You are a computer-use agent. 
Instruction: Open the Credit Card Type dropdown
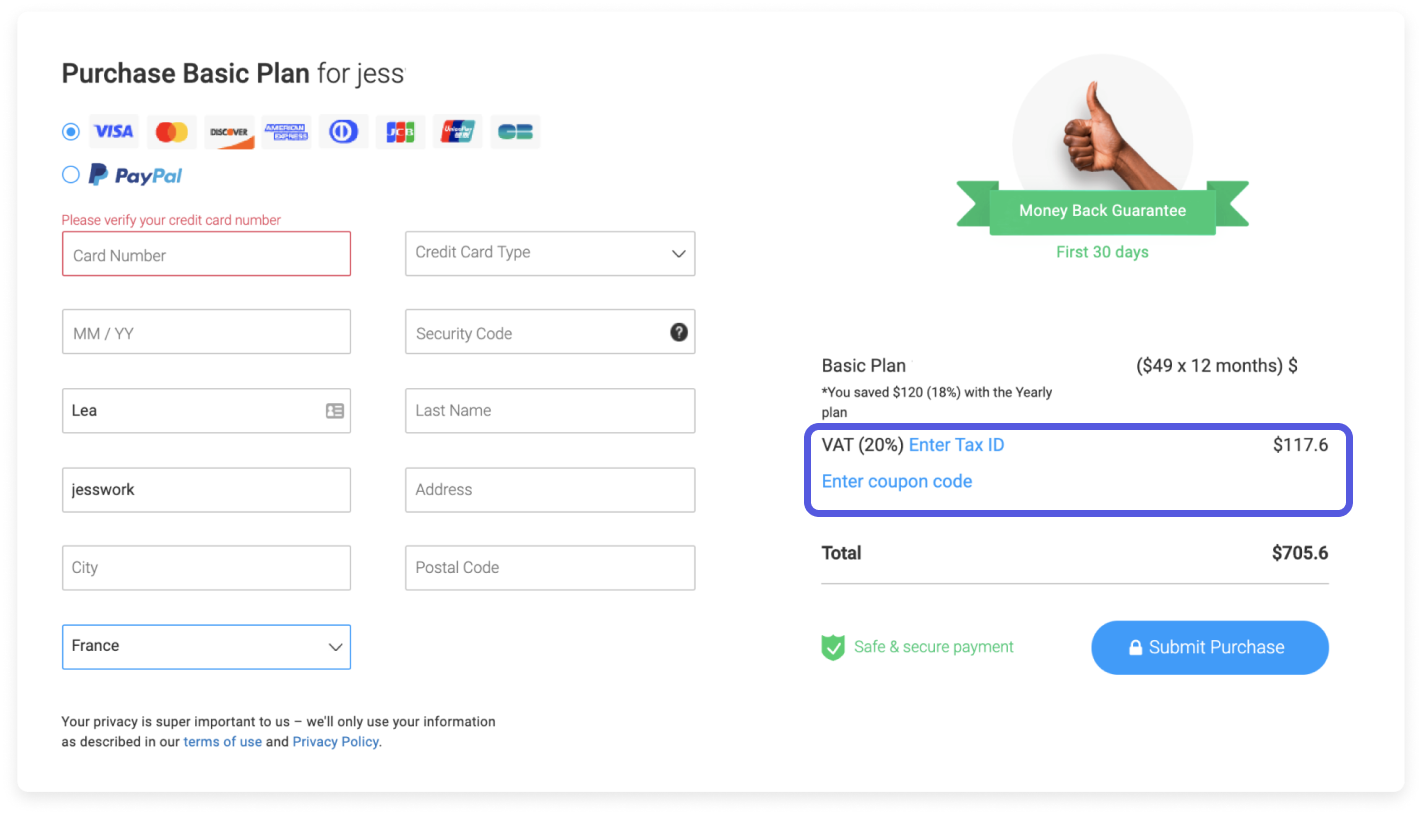tap(550, 253)
